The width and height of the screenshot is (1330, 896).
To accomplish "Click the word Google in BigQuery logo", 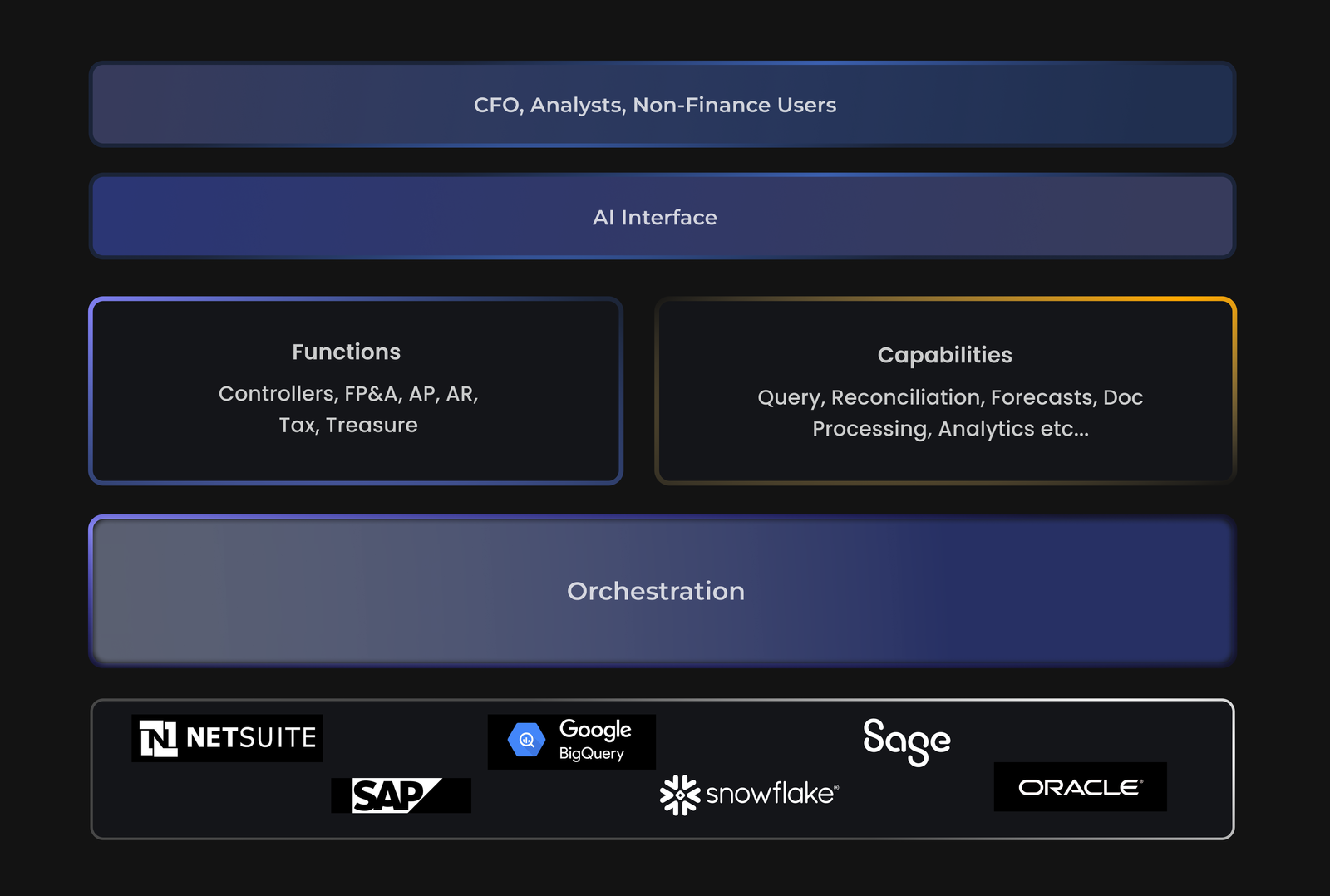I will 595,729.
